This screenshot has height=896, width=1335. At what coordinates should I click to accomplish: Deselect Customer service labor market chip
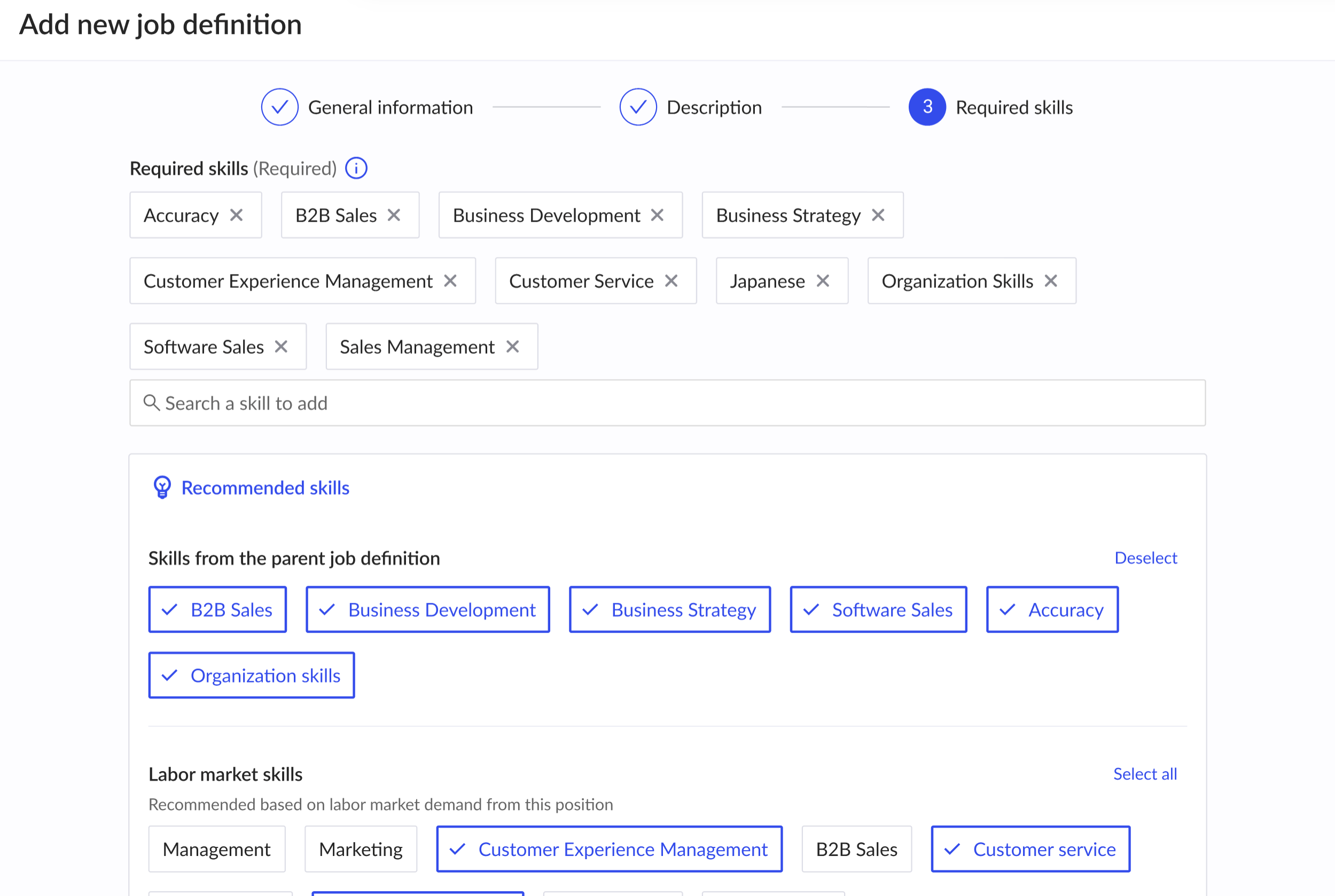(1030, 848)
